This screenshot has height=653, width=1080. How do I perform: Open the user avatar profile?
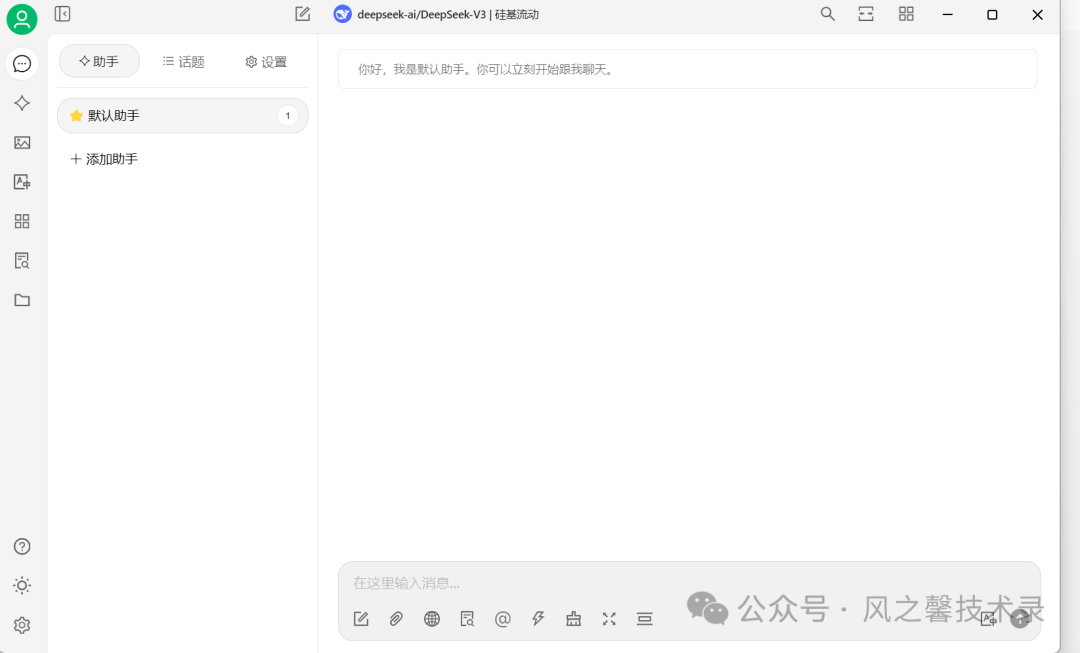click(22, 19)
